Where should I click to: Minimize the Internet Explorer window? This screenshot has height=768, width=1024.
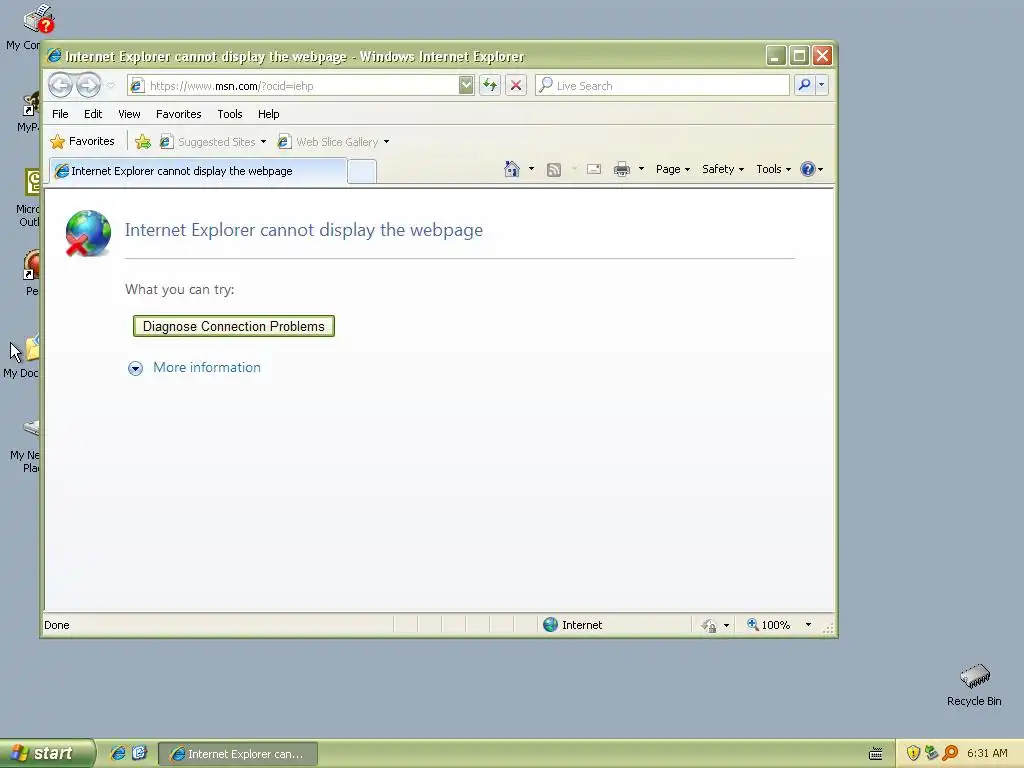click(x=775, y=56)
